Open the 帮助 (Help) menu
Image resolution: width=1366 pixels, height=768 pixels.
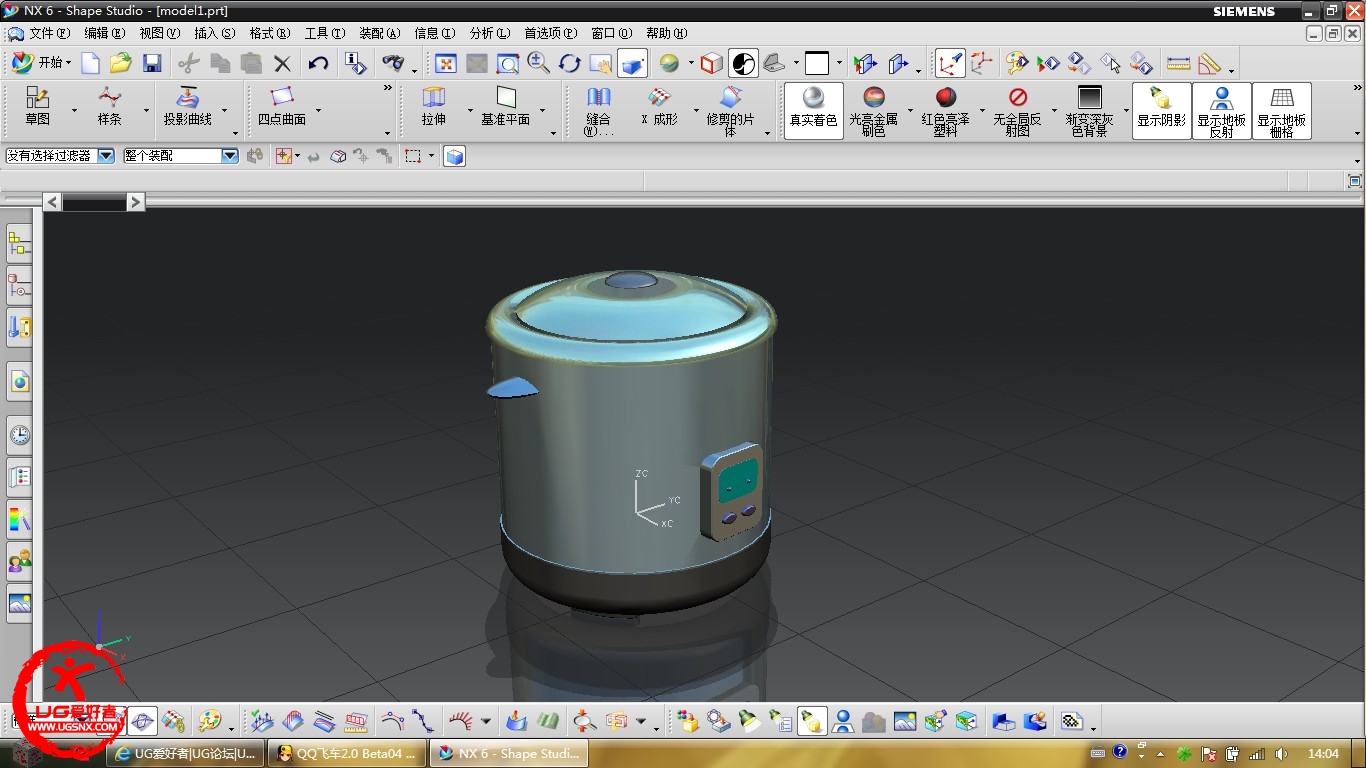(x=666, y=33)
